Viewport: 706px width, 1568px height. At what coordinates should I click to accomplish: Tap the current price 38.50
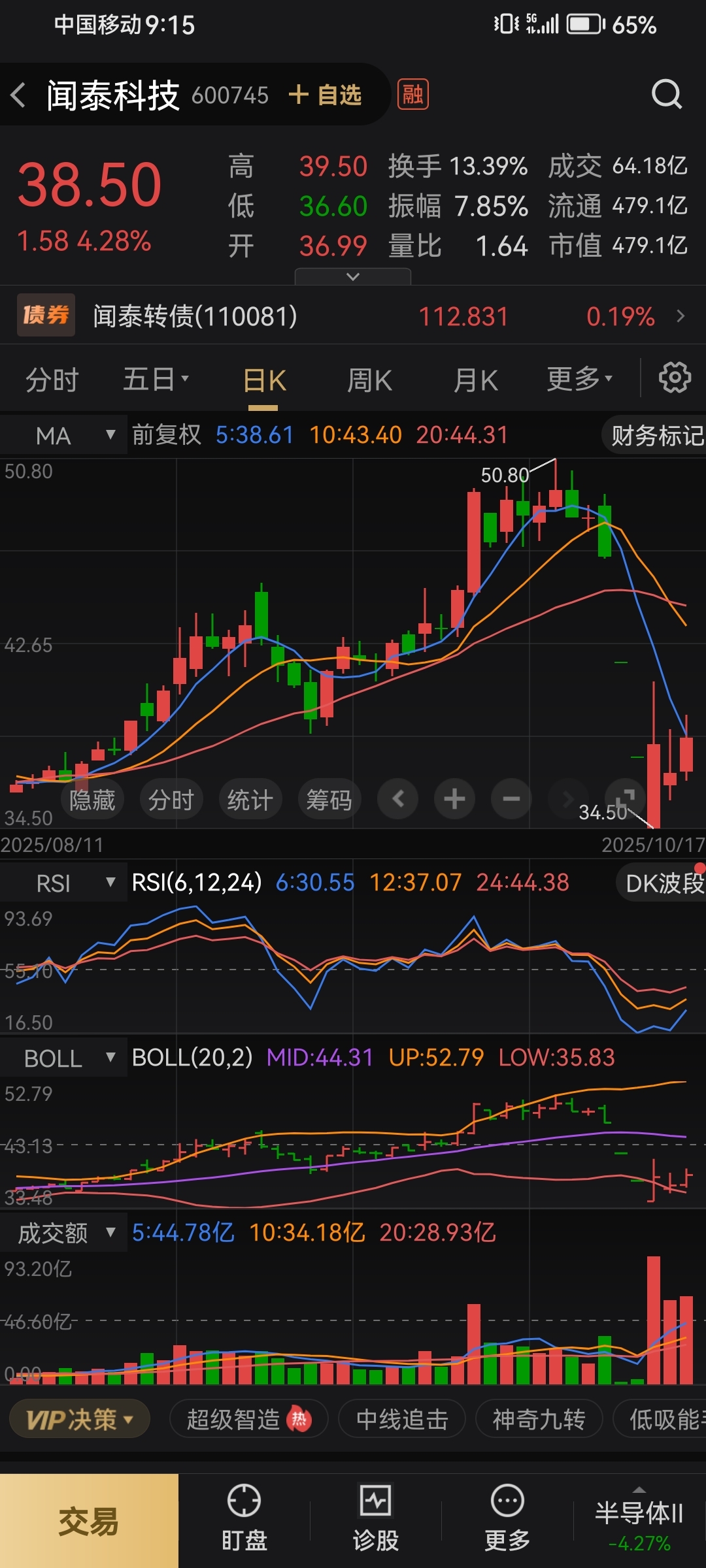pos(90,185)
